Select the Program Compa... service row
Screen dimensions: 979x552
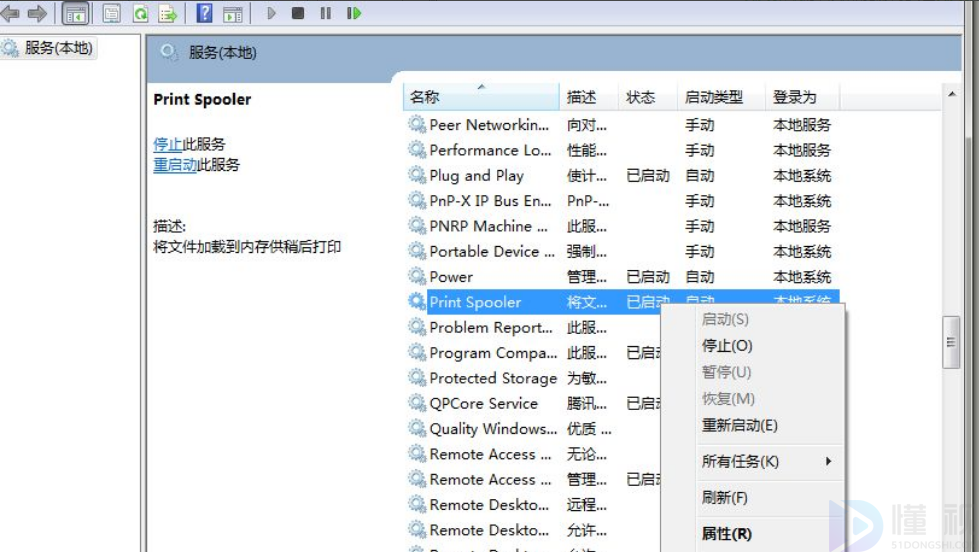click(533, 352)
